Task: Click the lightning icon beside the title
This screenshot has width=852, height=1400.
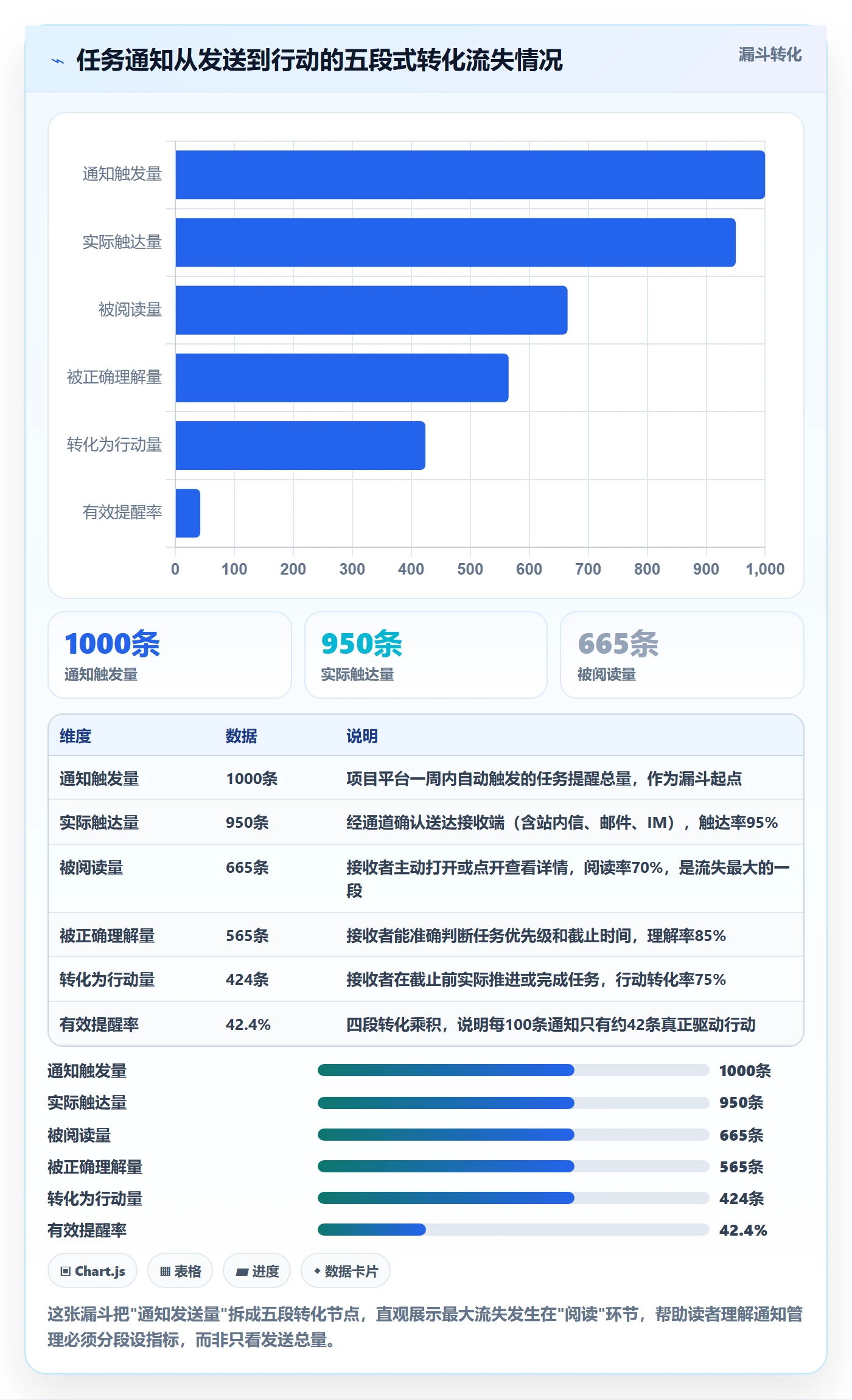Action: click(x=58, y=61)
